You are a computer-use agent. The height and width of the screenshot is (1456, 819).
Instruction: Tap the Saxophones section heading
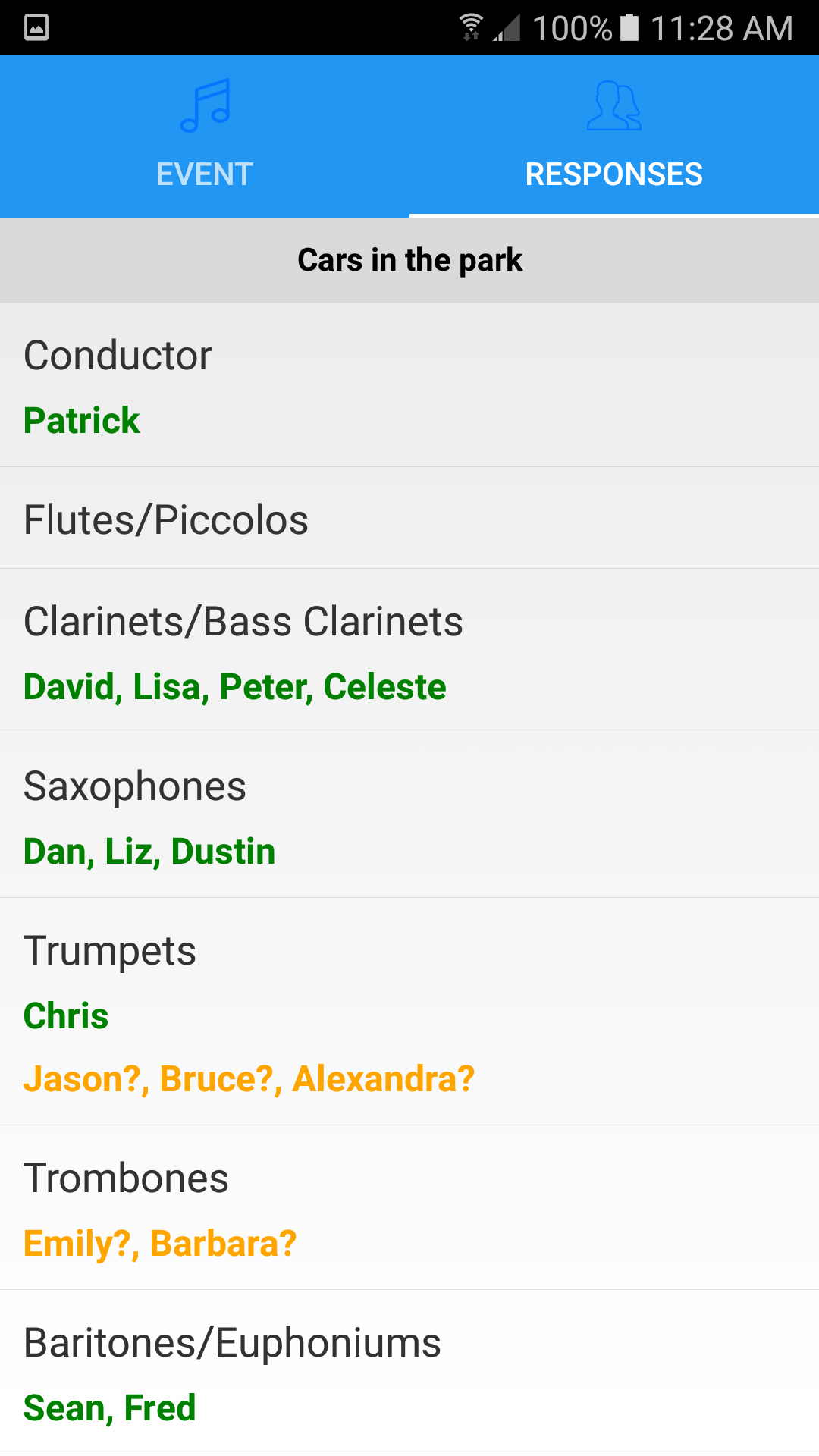point(135,786)
